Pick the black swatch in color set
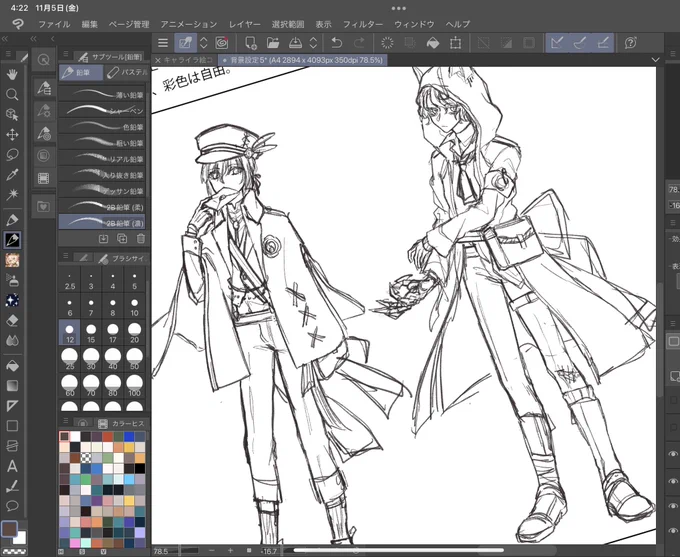 (x=140, y=469)
